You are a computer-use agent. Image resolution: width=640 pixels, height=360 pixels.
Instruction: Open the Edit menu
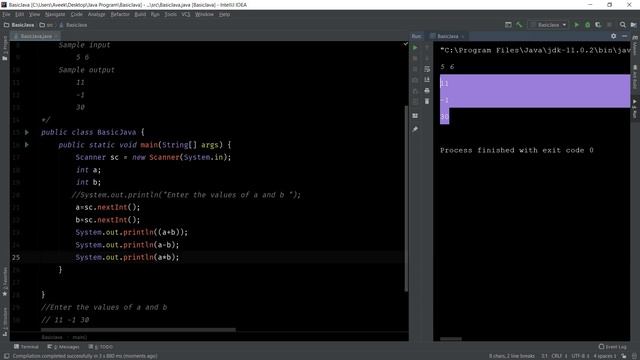20,14
